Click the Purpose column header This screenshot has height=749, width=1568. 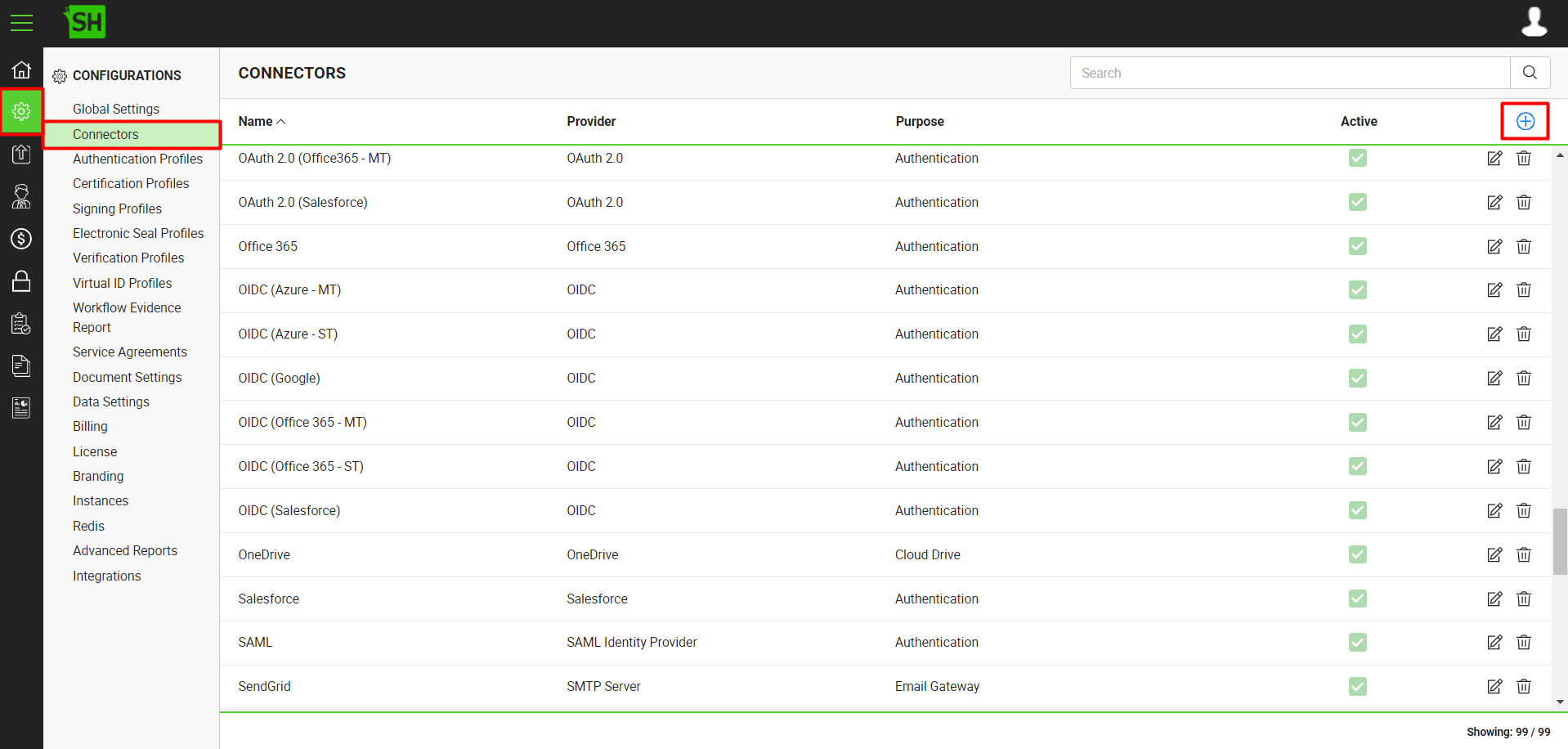[920, 121]
